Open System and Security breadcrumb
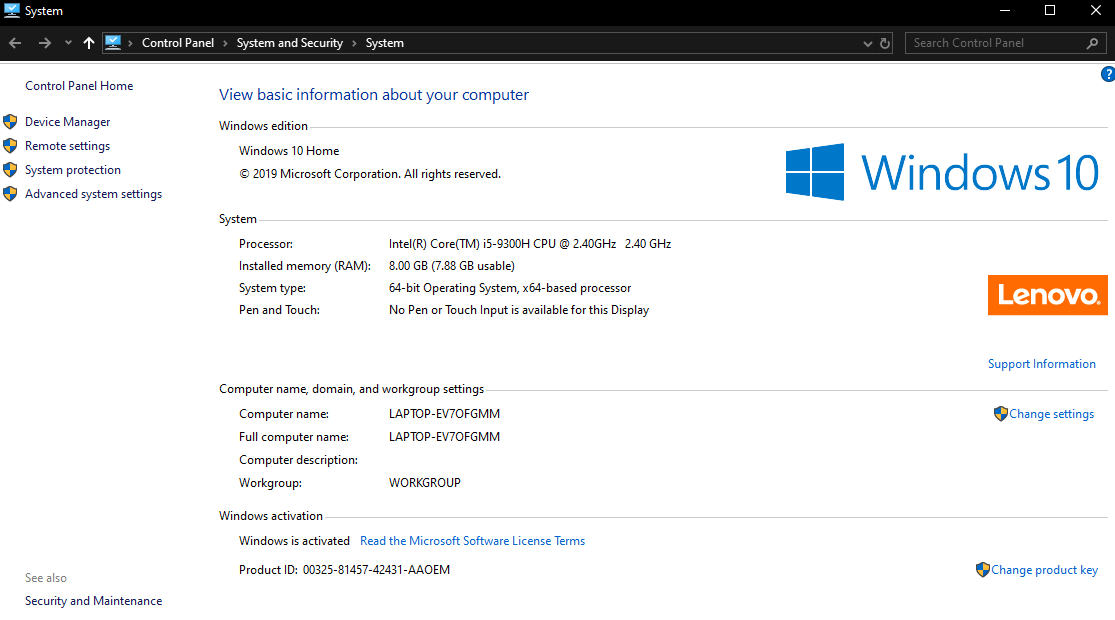Screen dimensions: 1115x620 (289, 43)
